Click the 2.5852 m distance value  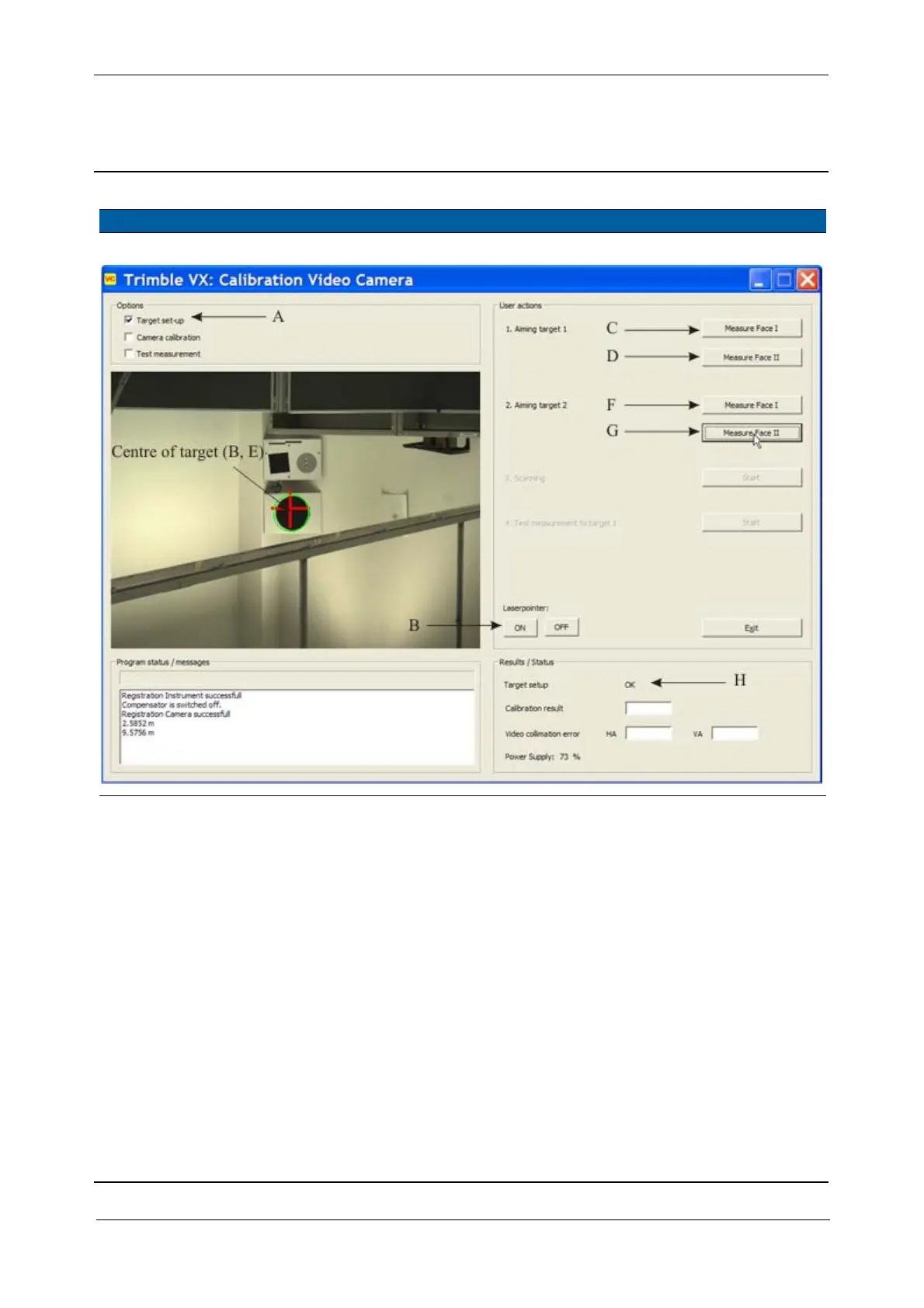(138, 723)
